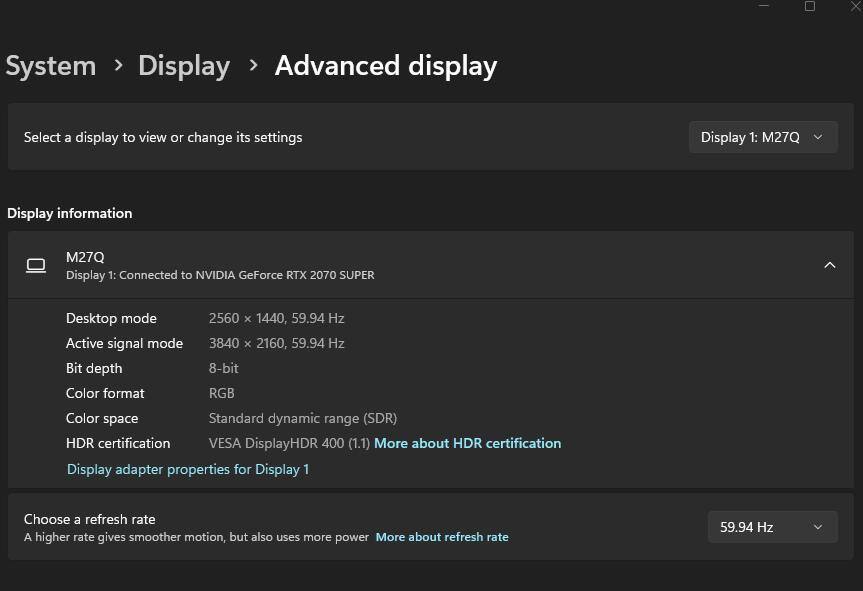Click the Desktop mode resolution value
863x591 pixels.
(x=276, y=318)
